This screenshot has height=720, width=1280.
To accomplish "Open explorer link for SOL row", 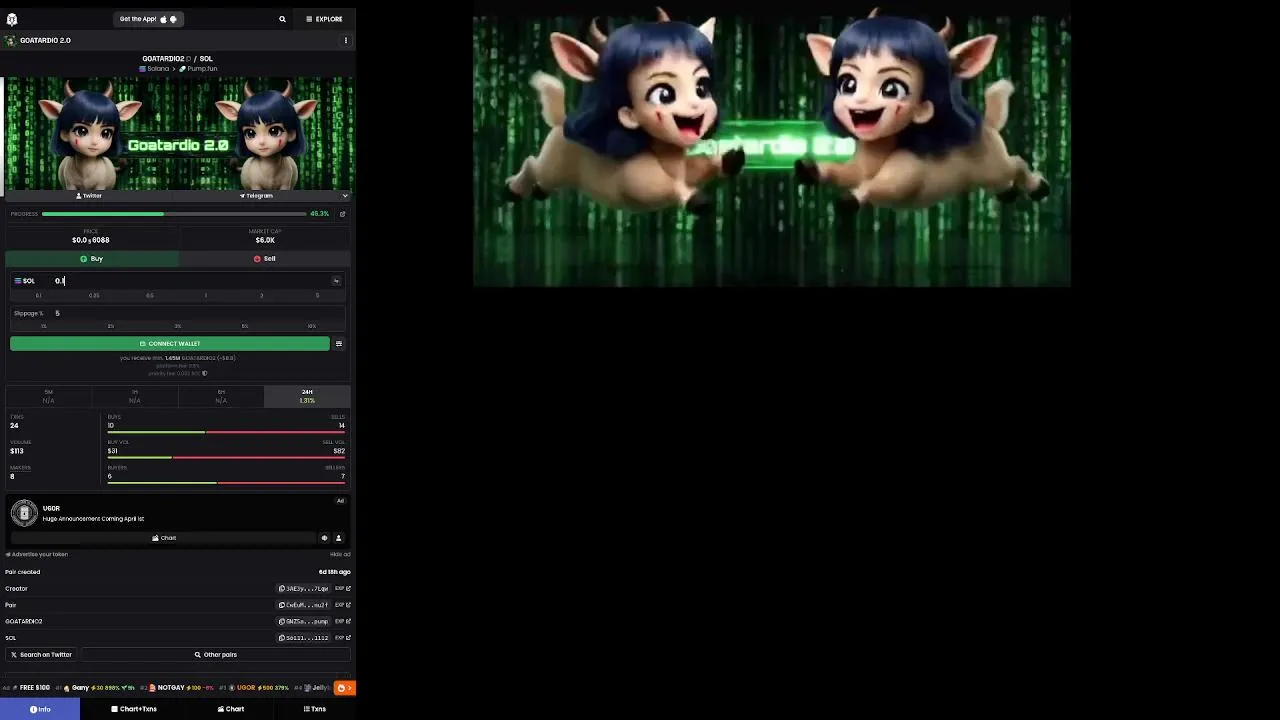I will tap(343, 638).
